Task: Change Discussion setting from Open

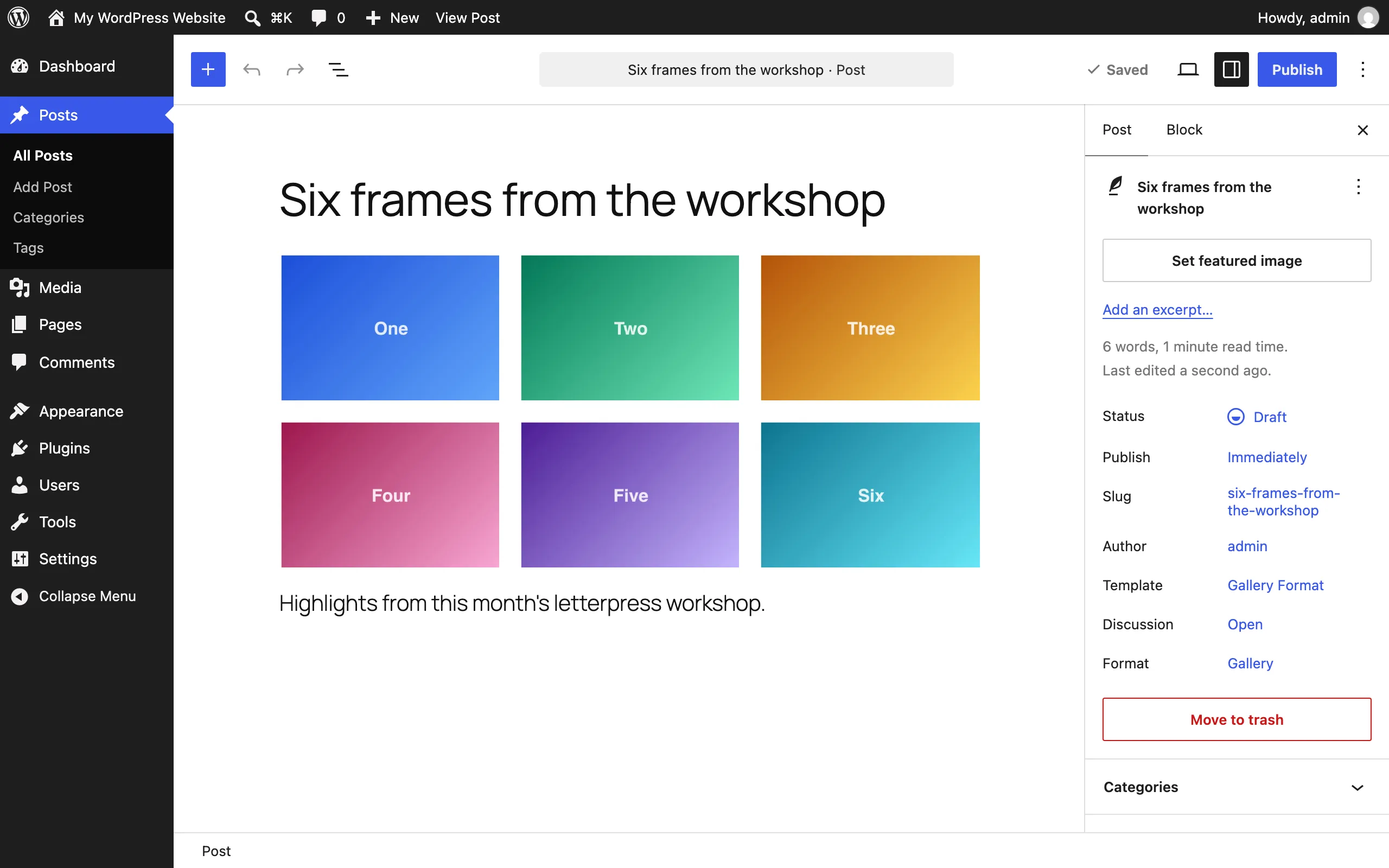Action: coord(1245,624)
